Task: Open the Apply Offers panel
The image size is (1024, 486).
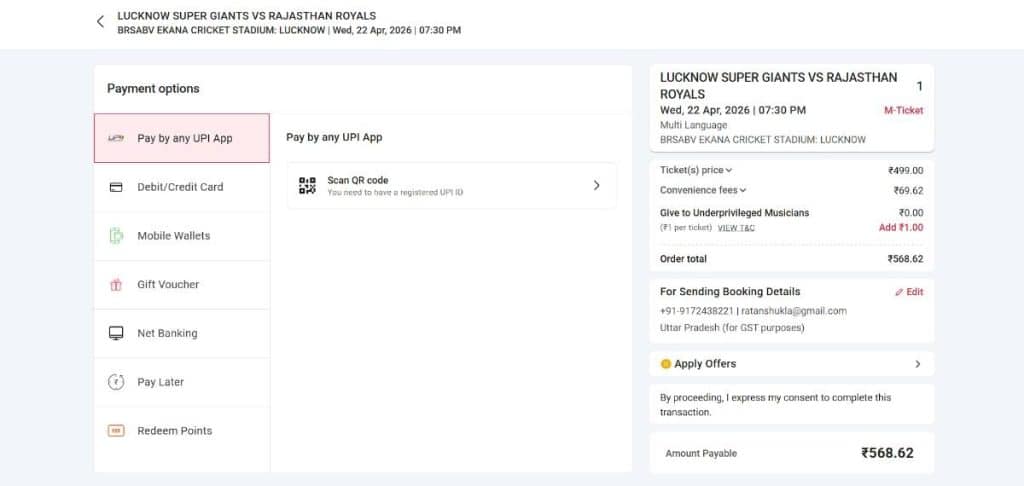Action: point(791,364)
